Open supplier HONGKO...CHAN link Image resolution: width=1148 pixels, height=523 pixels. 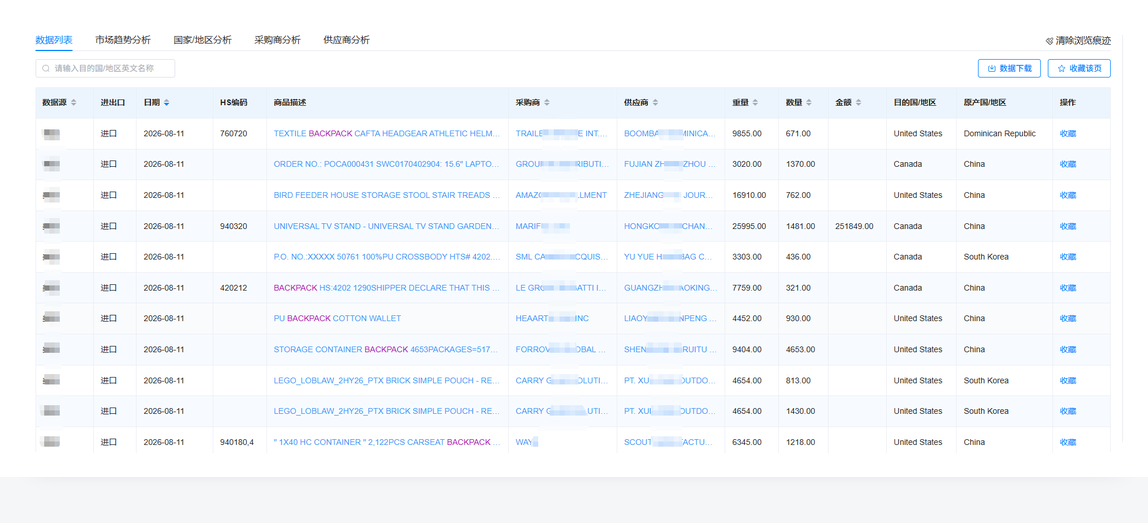(668, 226)
